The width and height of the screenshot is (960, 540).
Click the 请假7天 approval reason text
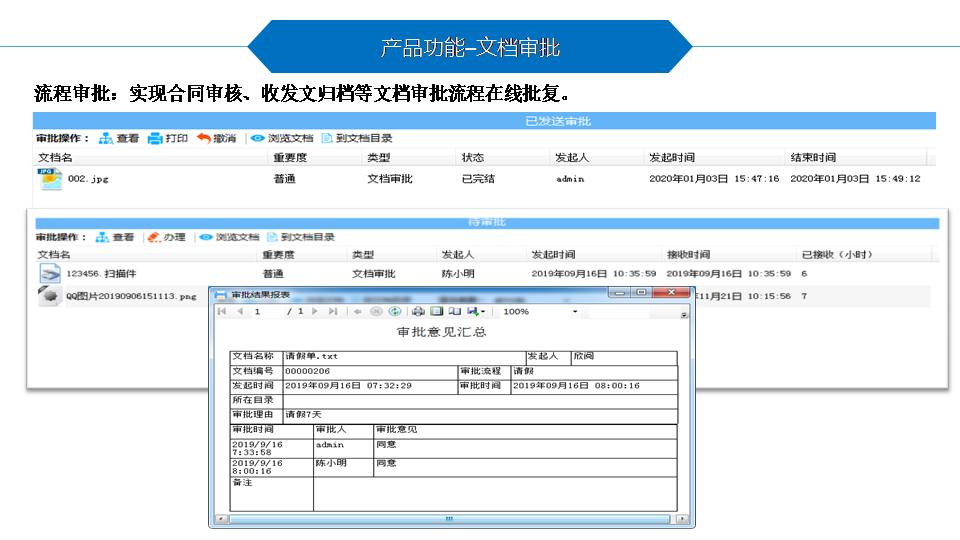coord(303,414)
